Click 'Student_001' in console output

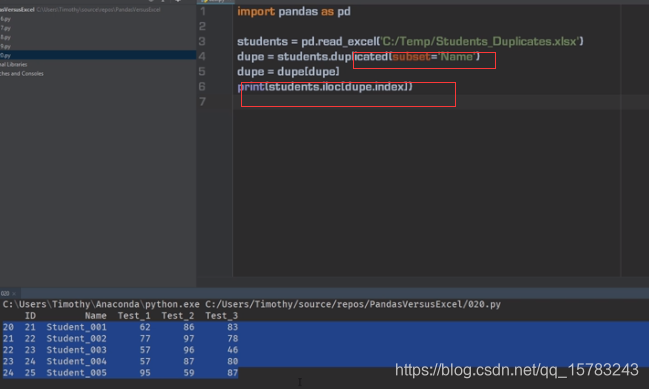pos(77,327)
